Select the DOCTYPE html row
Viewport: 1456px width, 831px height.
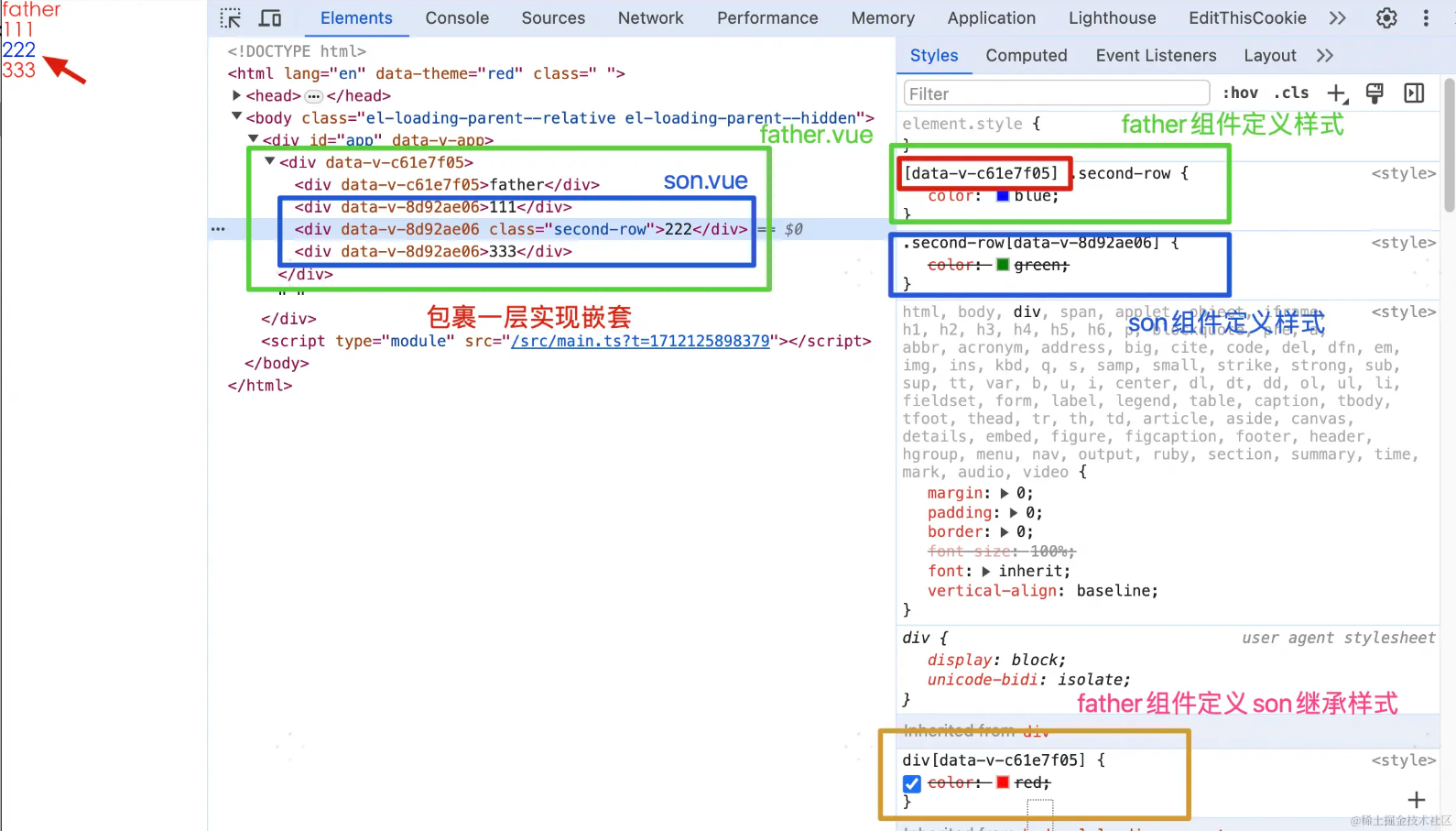[x=297, y=51]
